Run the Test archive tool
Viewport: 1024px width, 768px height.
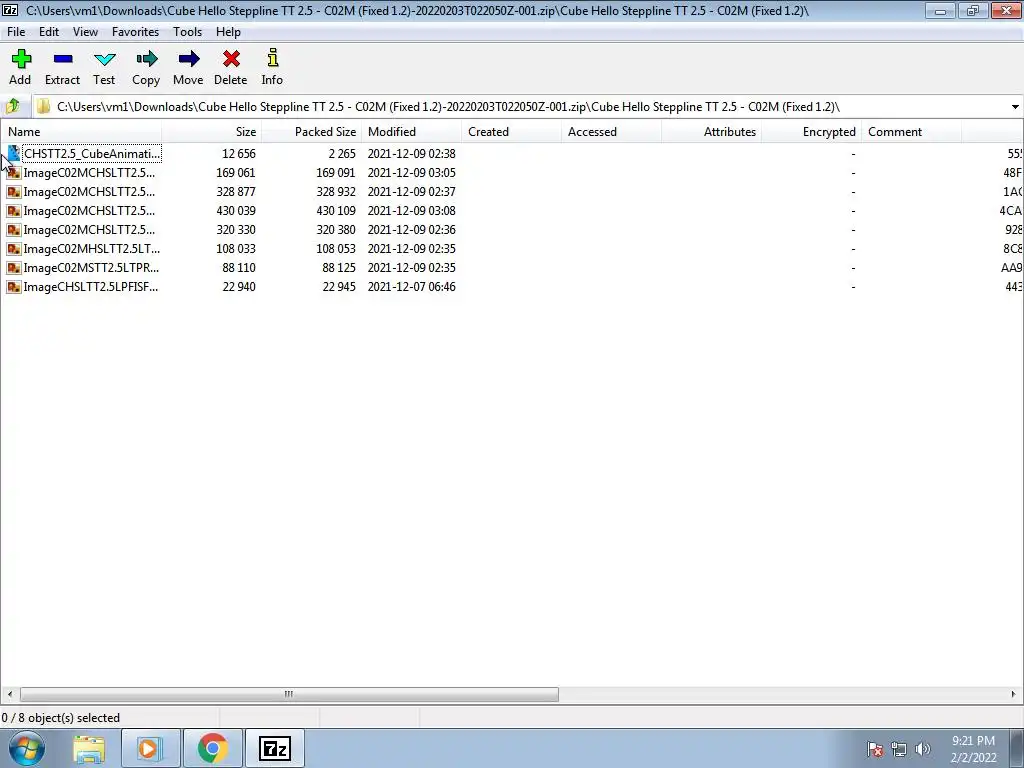click(x=104, y=59)
